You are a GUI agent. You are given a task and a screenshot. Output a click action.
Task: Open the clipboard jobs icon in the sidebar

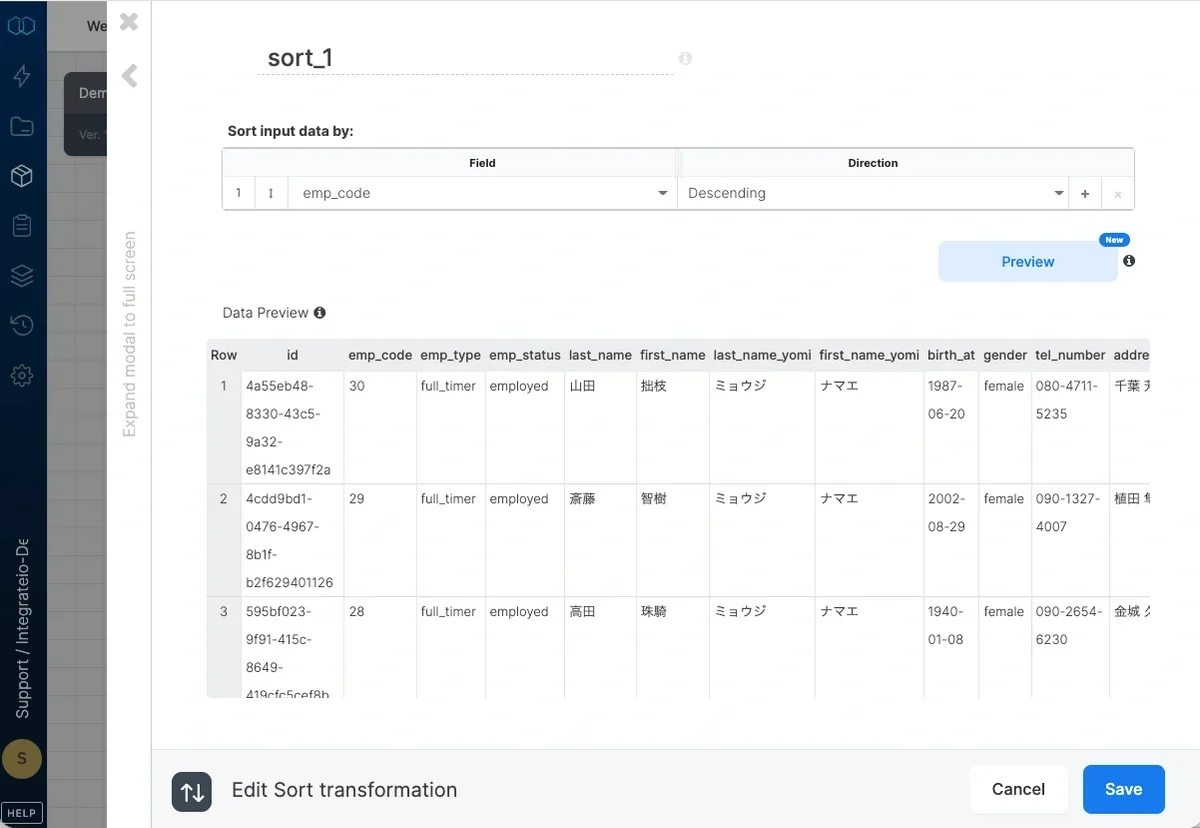[x=22, y=226]
